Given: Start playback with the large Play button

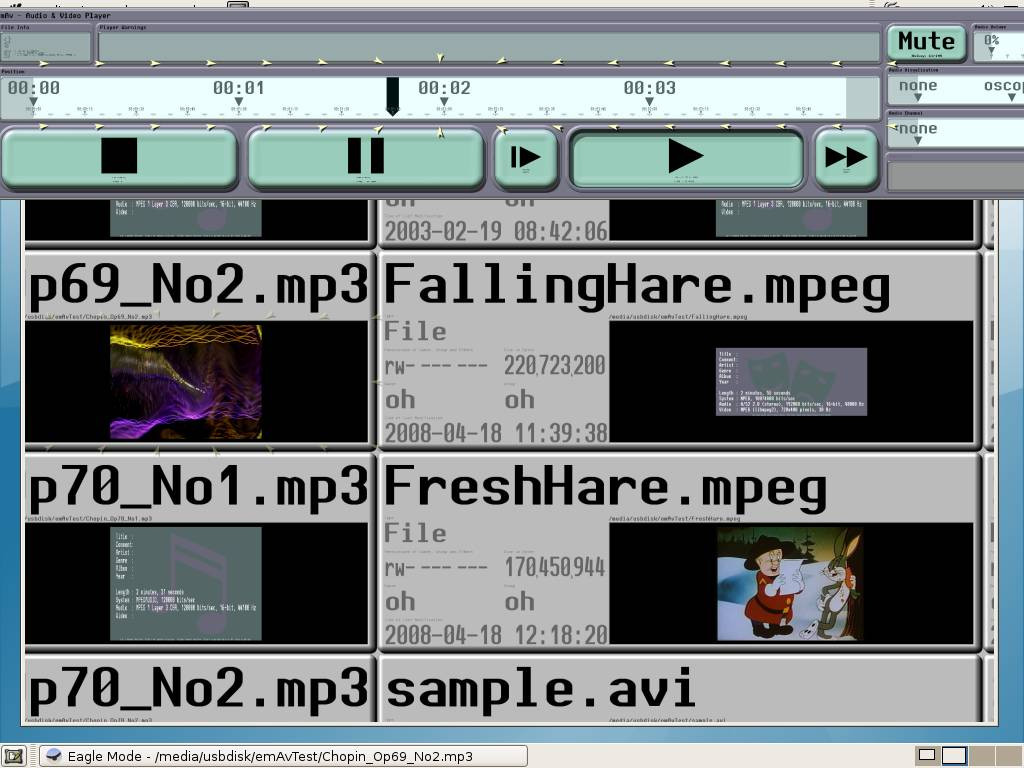Looking at the screenshot, I should coord(686,157).
